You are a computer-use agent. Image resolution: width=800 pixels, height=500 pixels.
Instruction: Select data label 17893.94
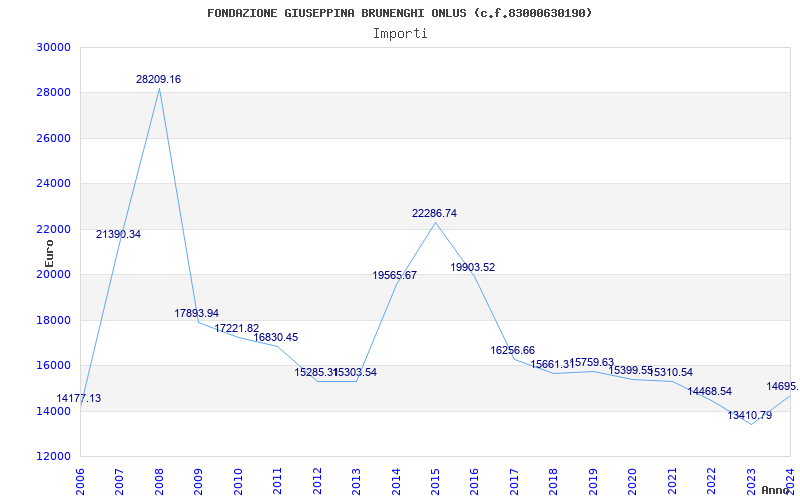pyautogui.click(x=196, y=313)
